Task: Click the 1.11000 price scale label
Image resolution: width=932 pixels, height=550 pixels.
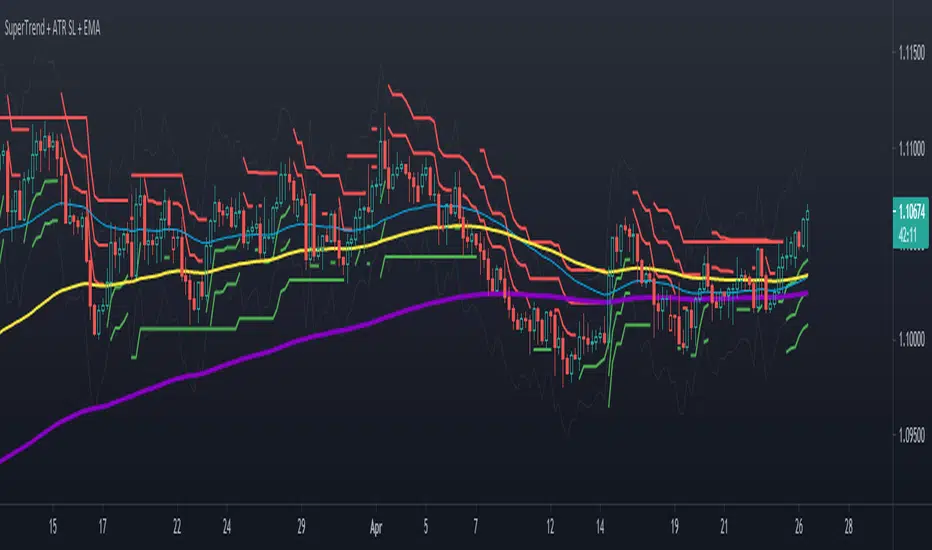Action: [x=911, y=149]
